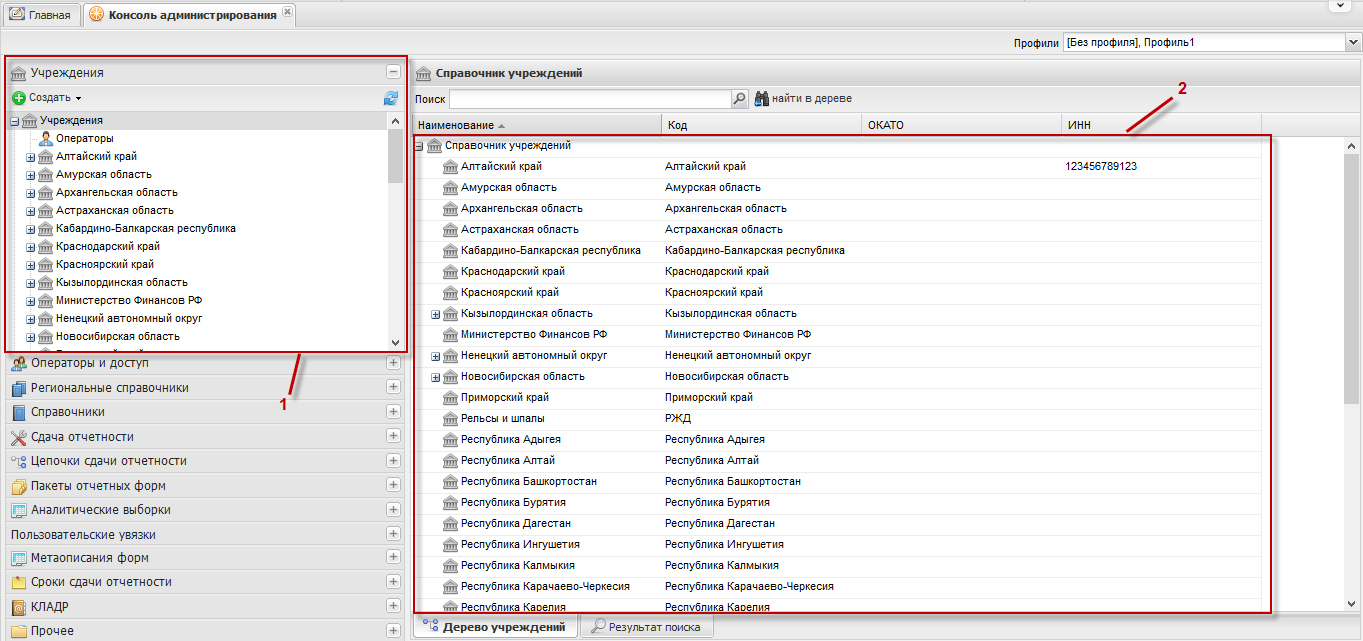
Task: Click the binoculars найти в дереве icon
Action: (x=760, y=99)
